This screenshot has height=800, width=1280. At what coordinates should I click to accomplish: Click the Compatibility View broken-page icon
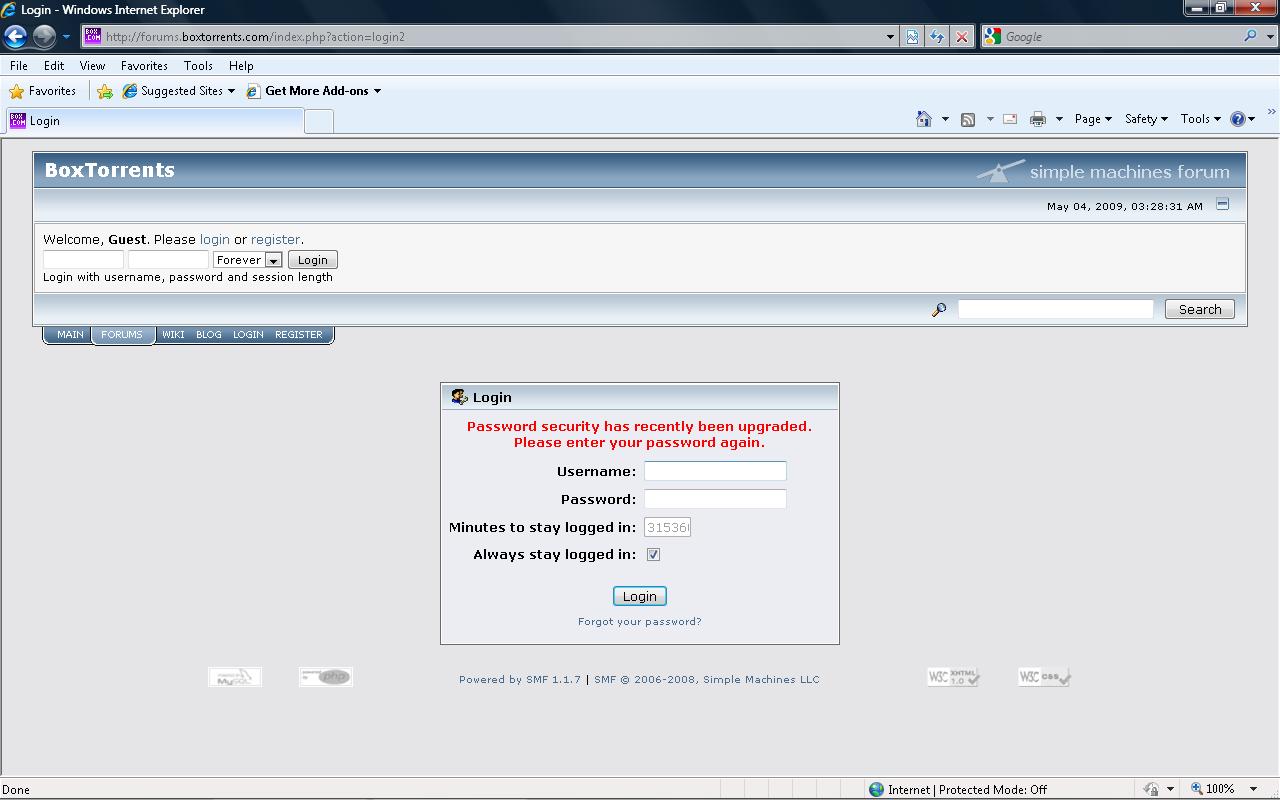[x=912, y=37]
